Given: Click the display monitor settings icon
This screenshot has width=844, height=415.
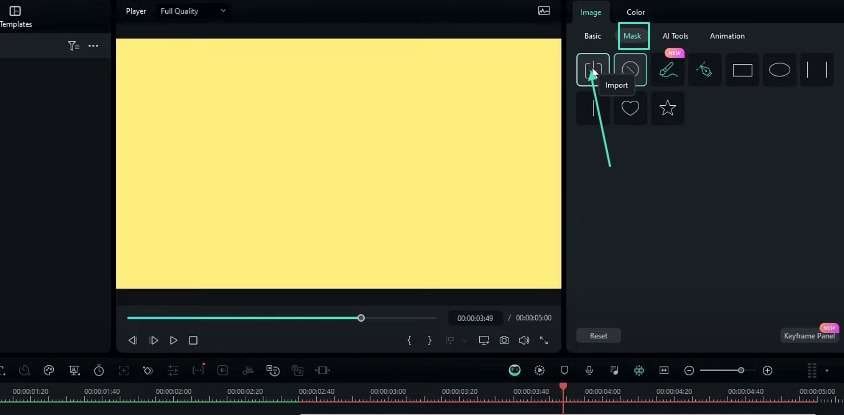Looking at the screenshot, I should [484, 340].
